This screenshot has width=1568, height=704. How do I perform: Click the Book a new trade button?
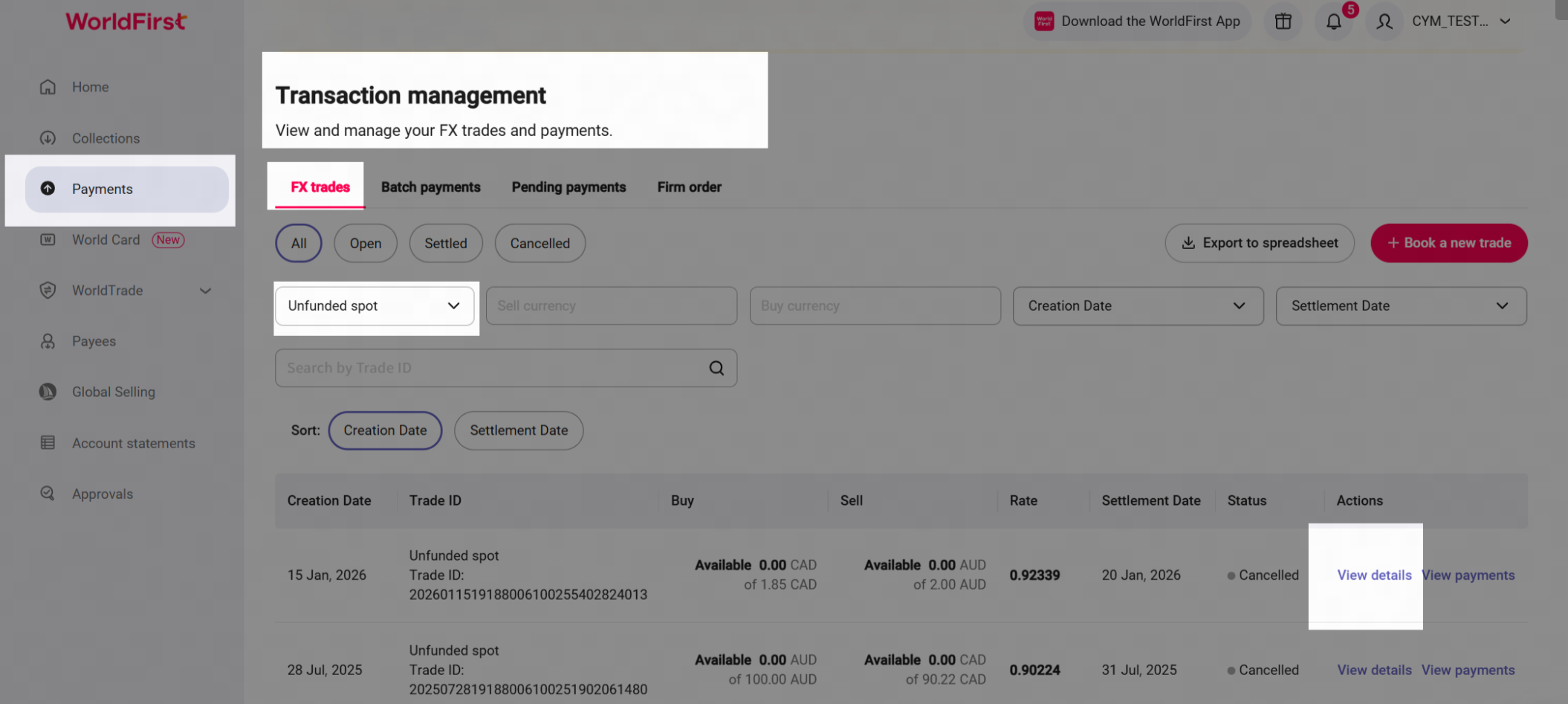click(x=1448, y=243)
